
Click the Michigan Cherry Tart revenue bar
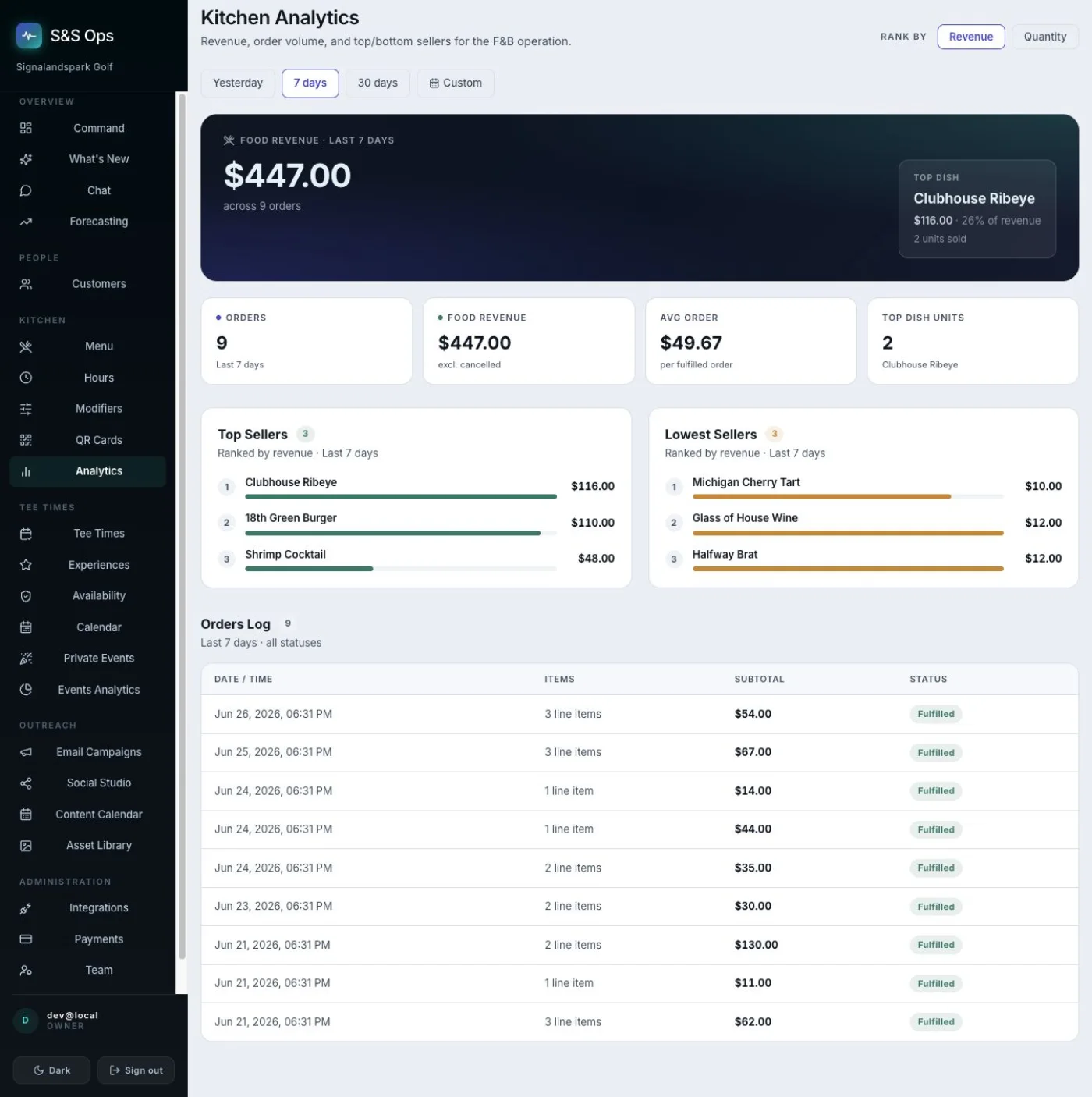pyautogui.click(x=848, y=496)
